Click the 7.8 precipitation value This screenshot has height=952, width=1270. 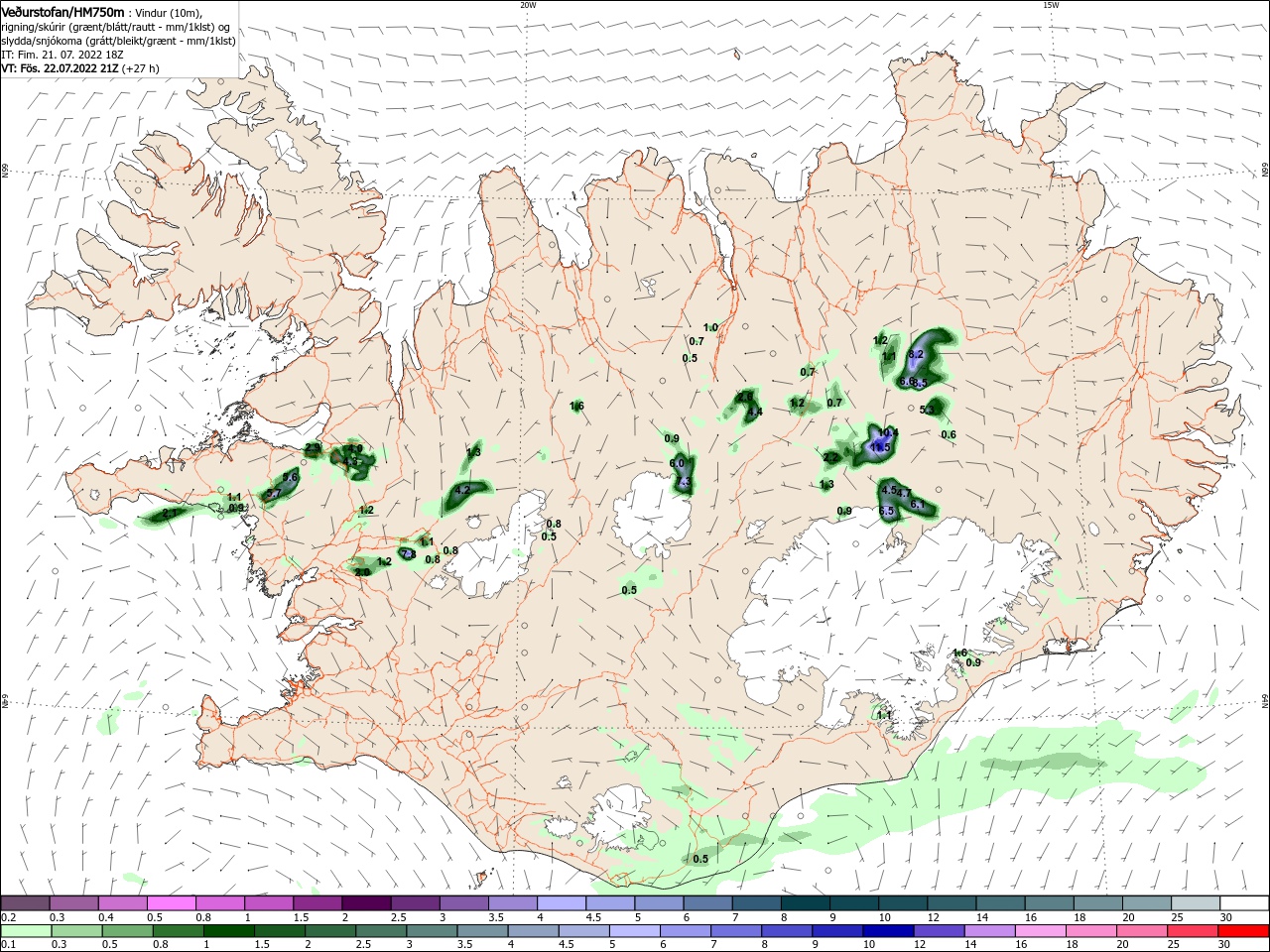tap(408, 554)
